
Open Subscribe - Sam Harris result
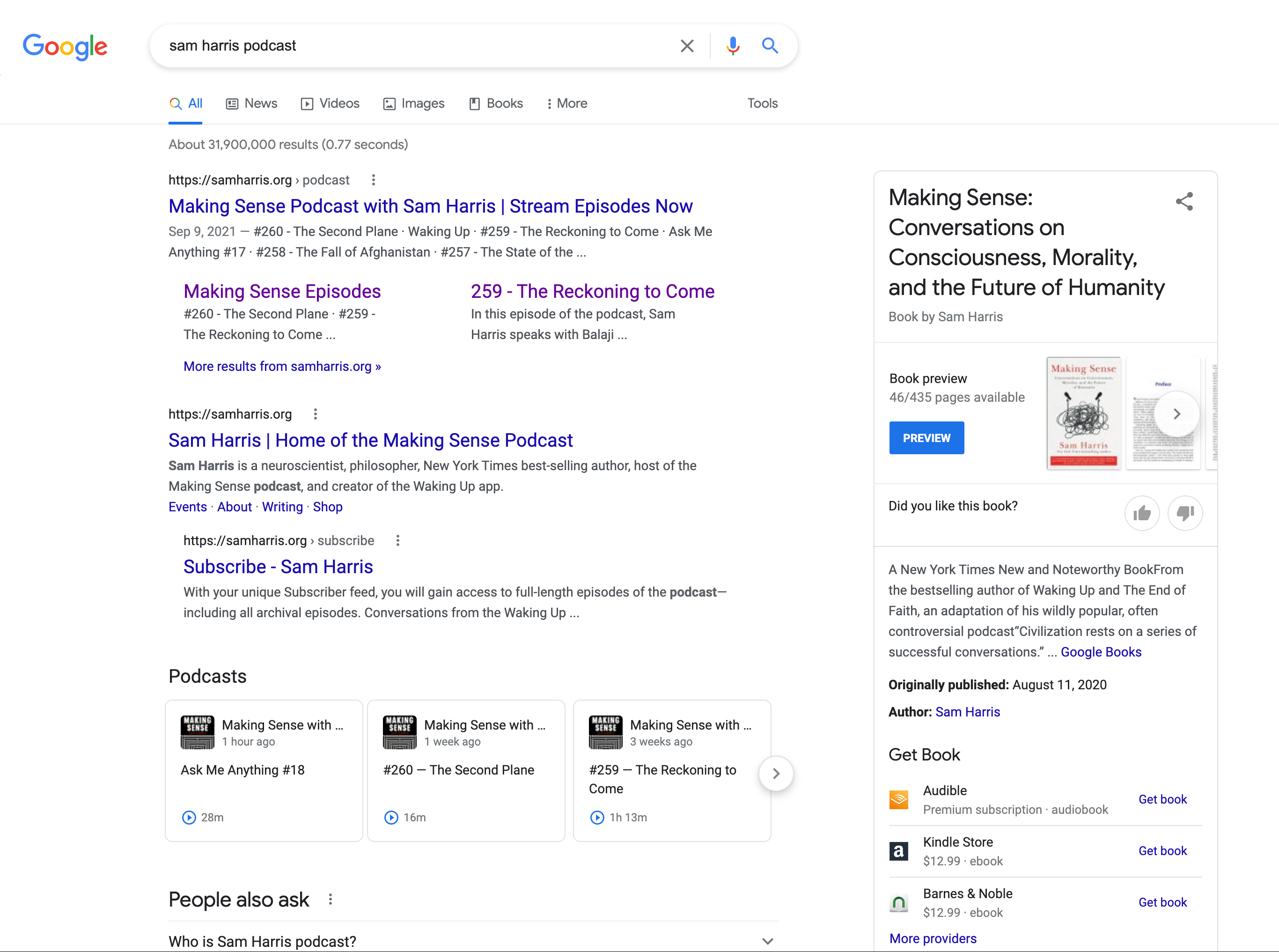coord(278,567)
